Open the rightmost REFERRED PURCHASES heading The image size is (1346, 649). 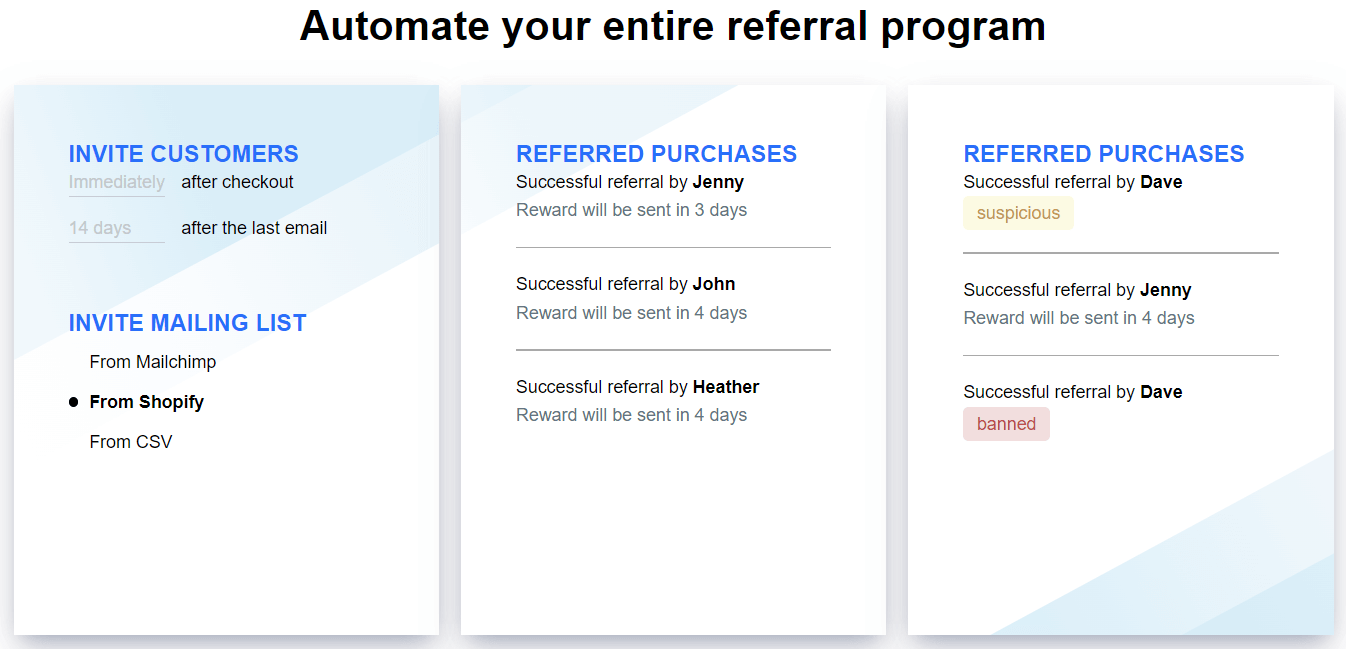1103,153
